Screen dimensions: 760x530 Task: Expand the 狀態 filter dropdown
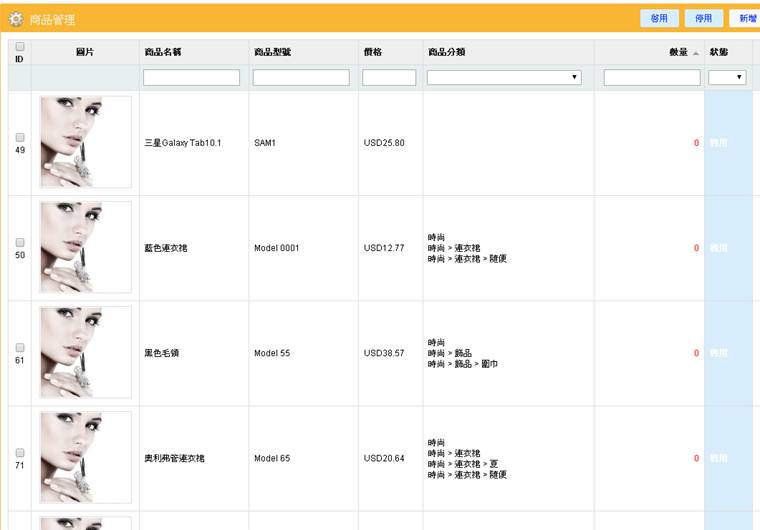(x=727, y=77)
